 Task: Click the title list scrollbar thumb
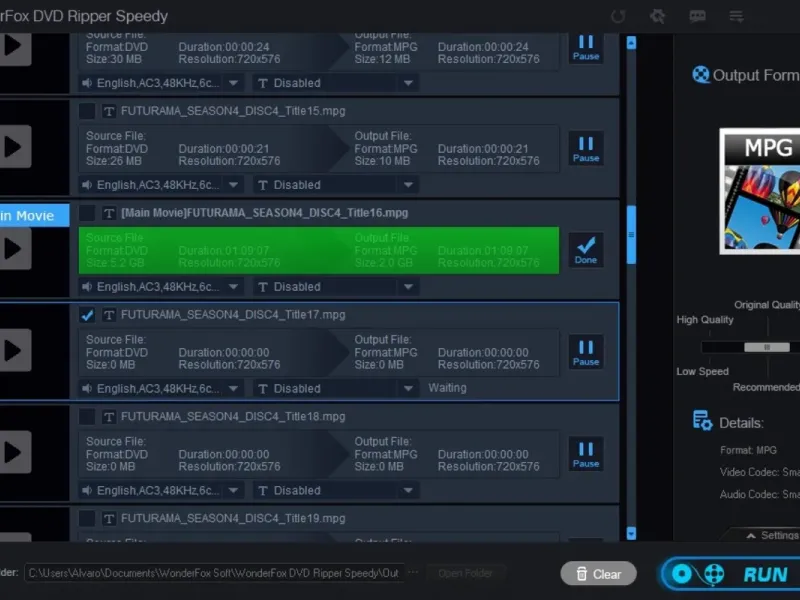pos(631,235)
